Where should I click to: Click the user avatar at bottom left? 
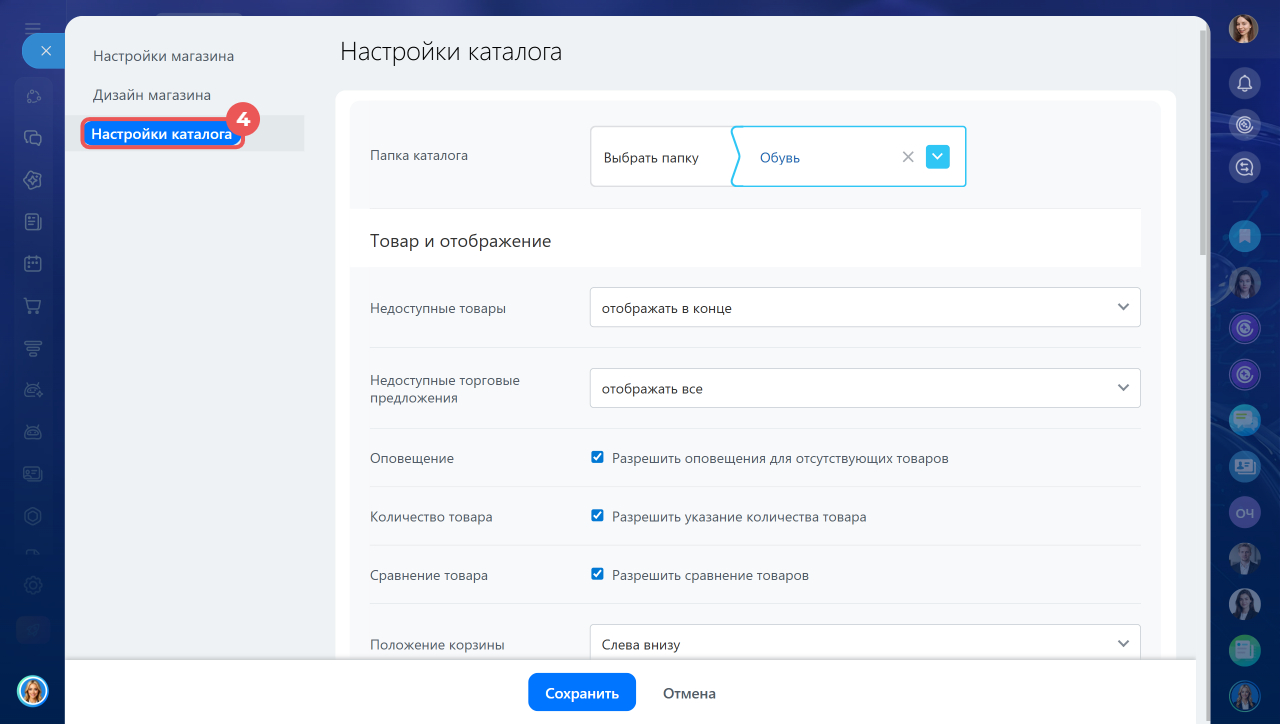[x=33, y=690]
